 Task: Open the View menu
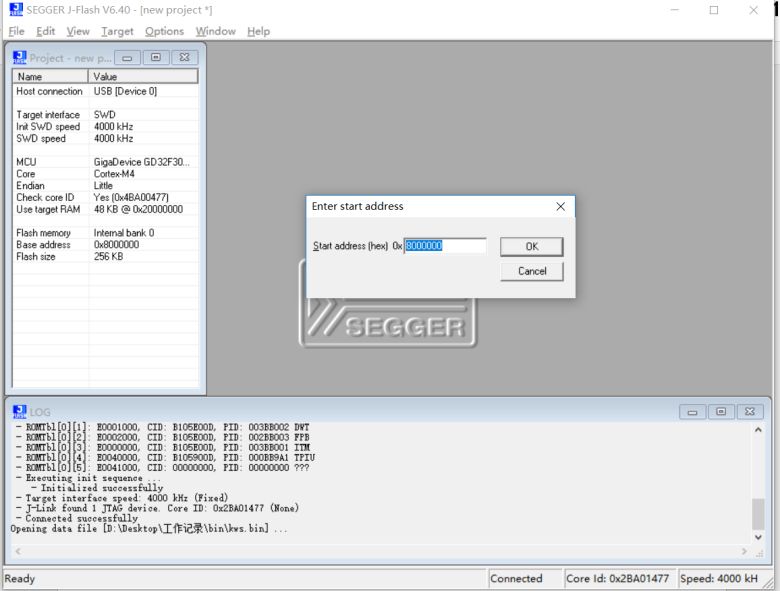click(78, 31)
